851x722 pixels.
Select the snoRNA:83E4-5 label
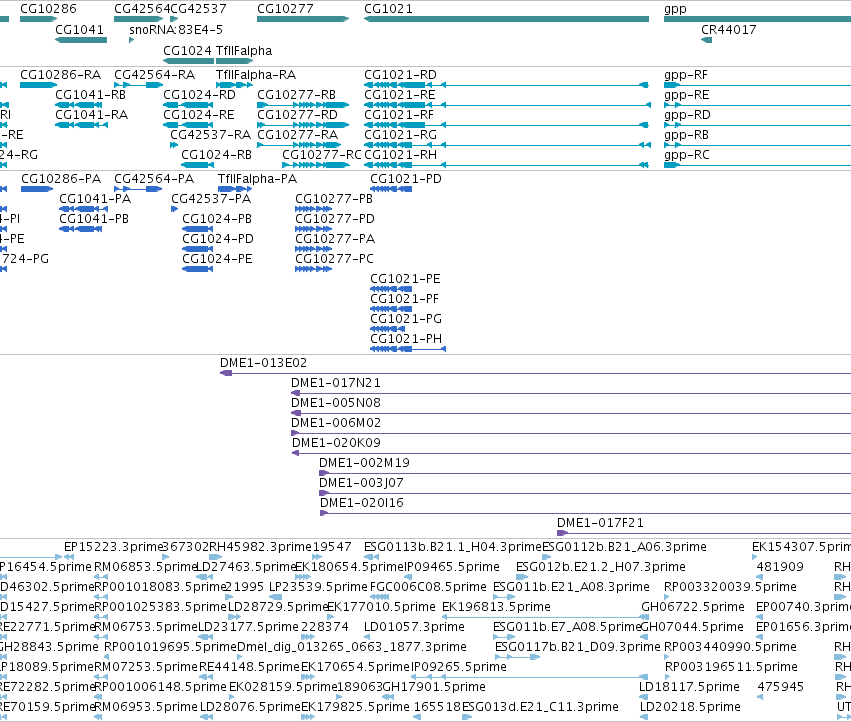tap(176, 30)
